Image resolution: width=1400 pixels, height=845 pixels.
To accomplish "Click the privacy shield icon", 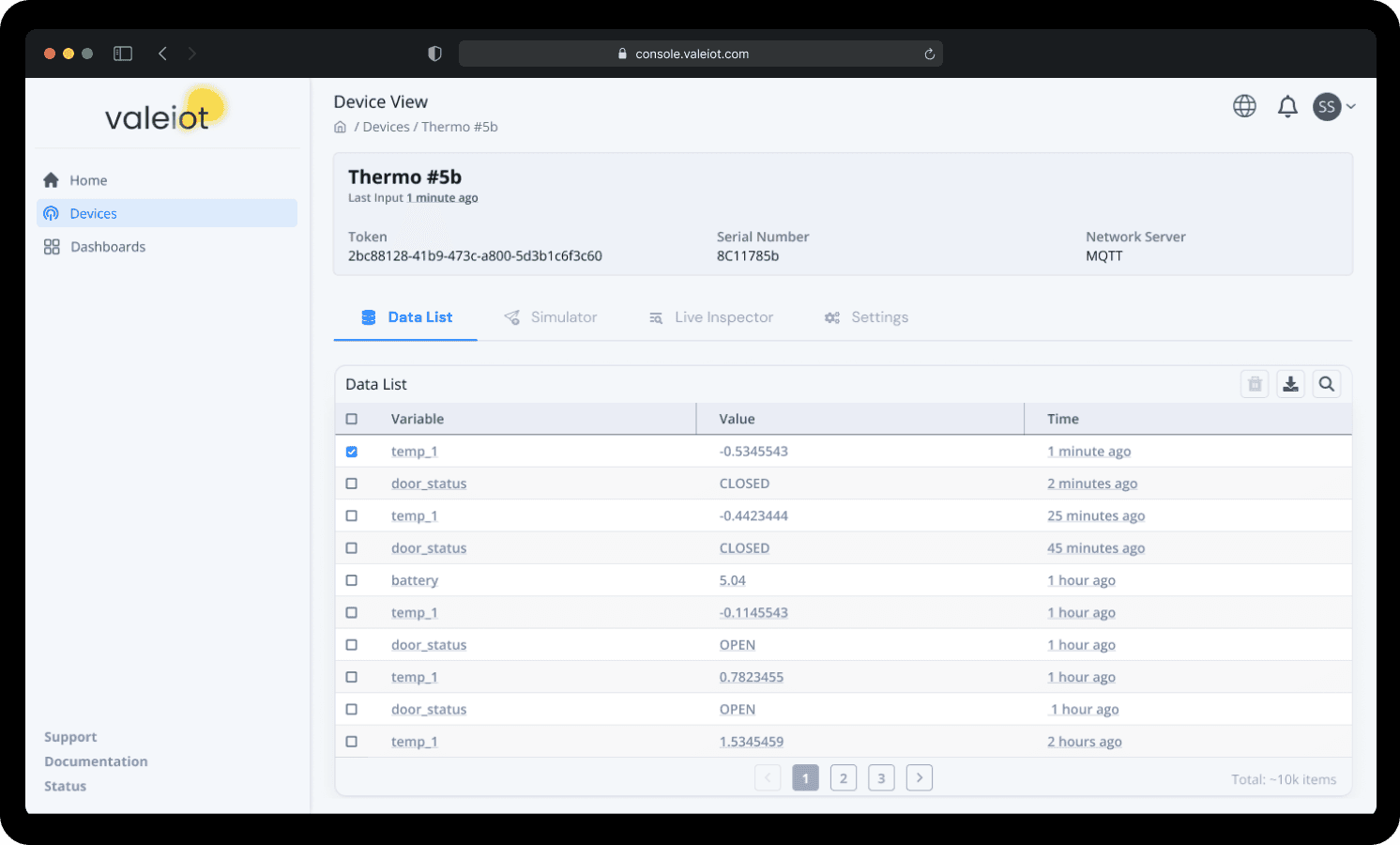I will pos(434,54).
